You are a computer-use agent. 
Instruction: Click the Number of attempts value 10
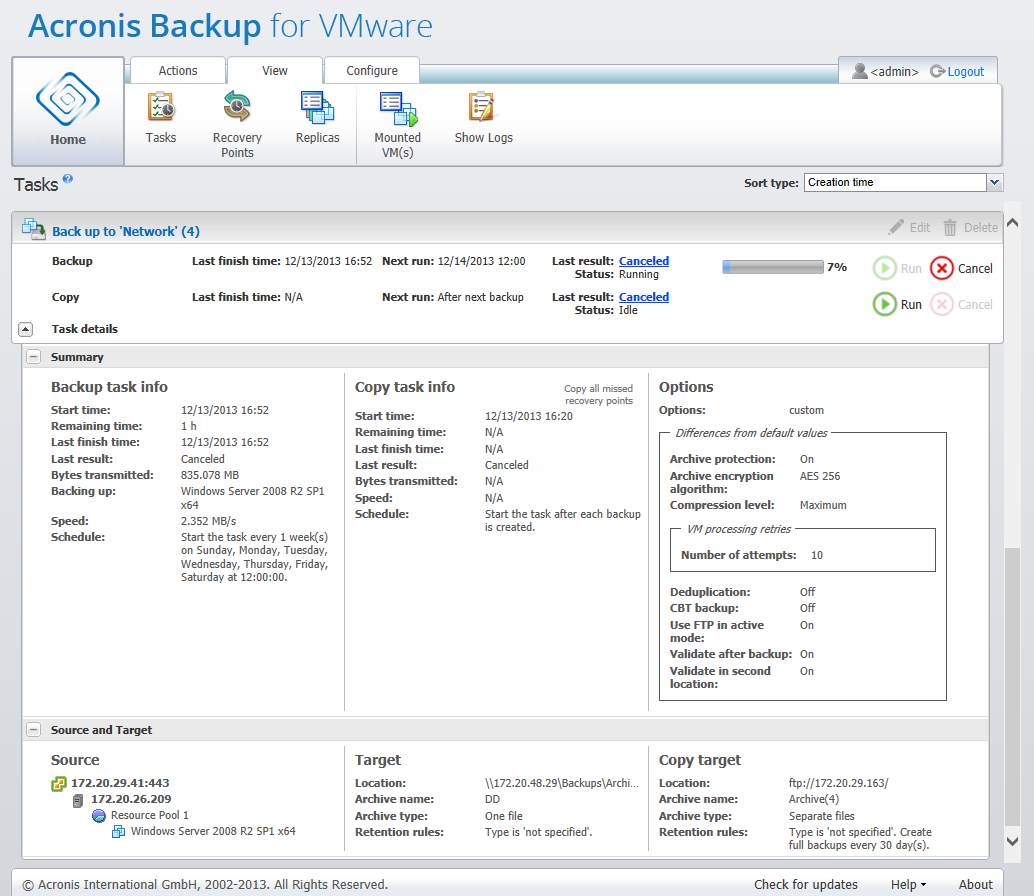(x=817, y=555)
